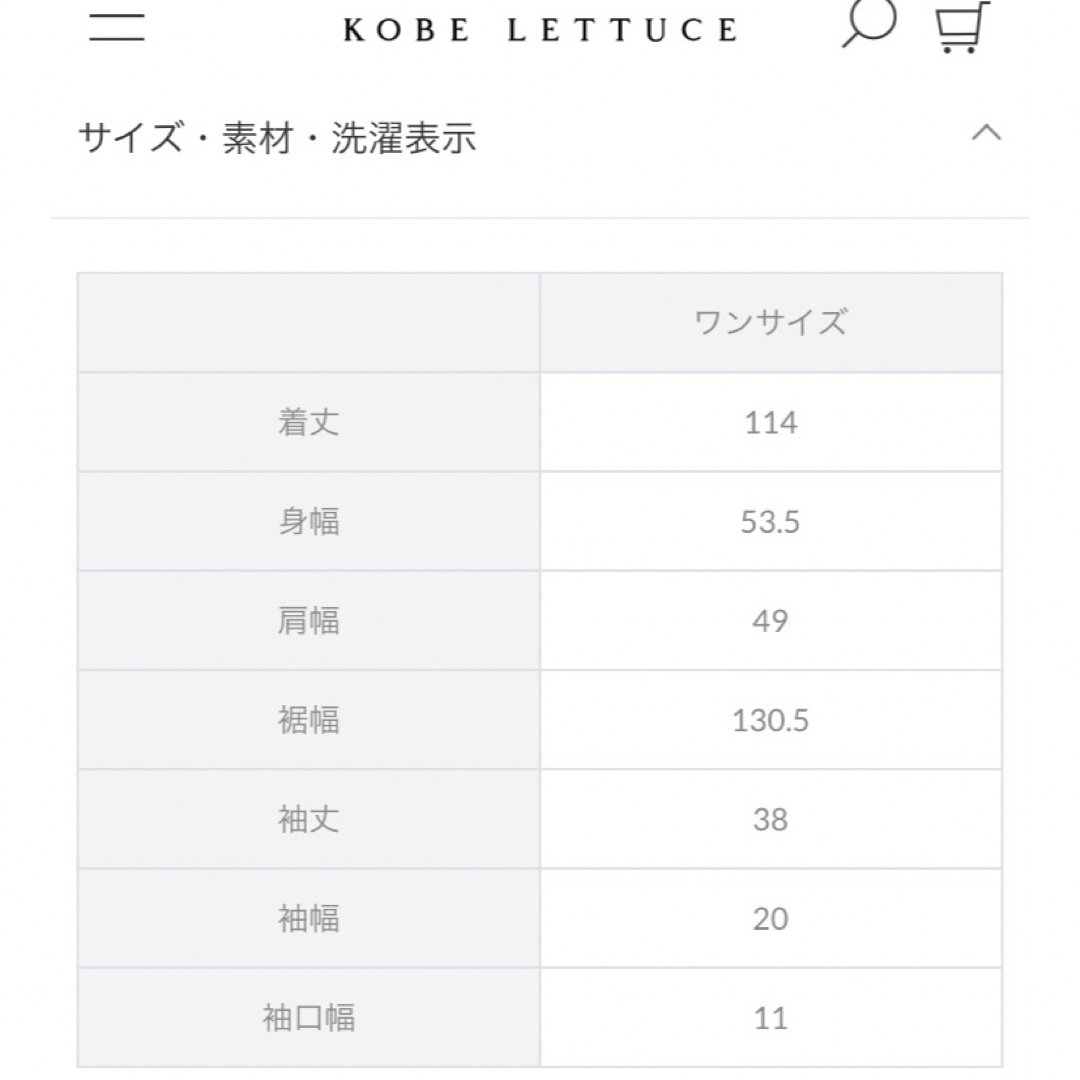Select the 着丈 row label
Screen dimensions: 1080x1080
309,422
